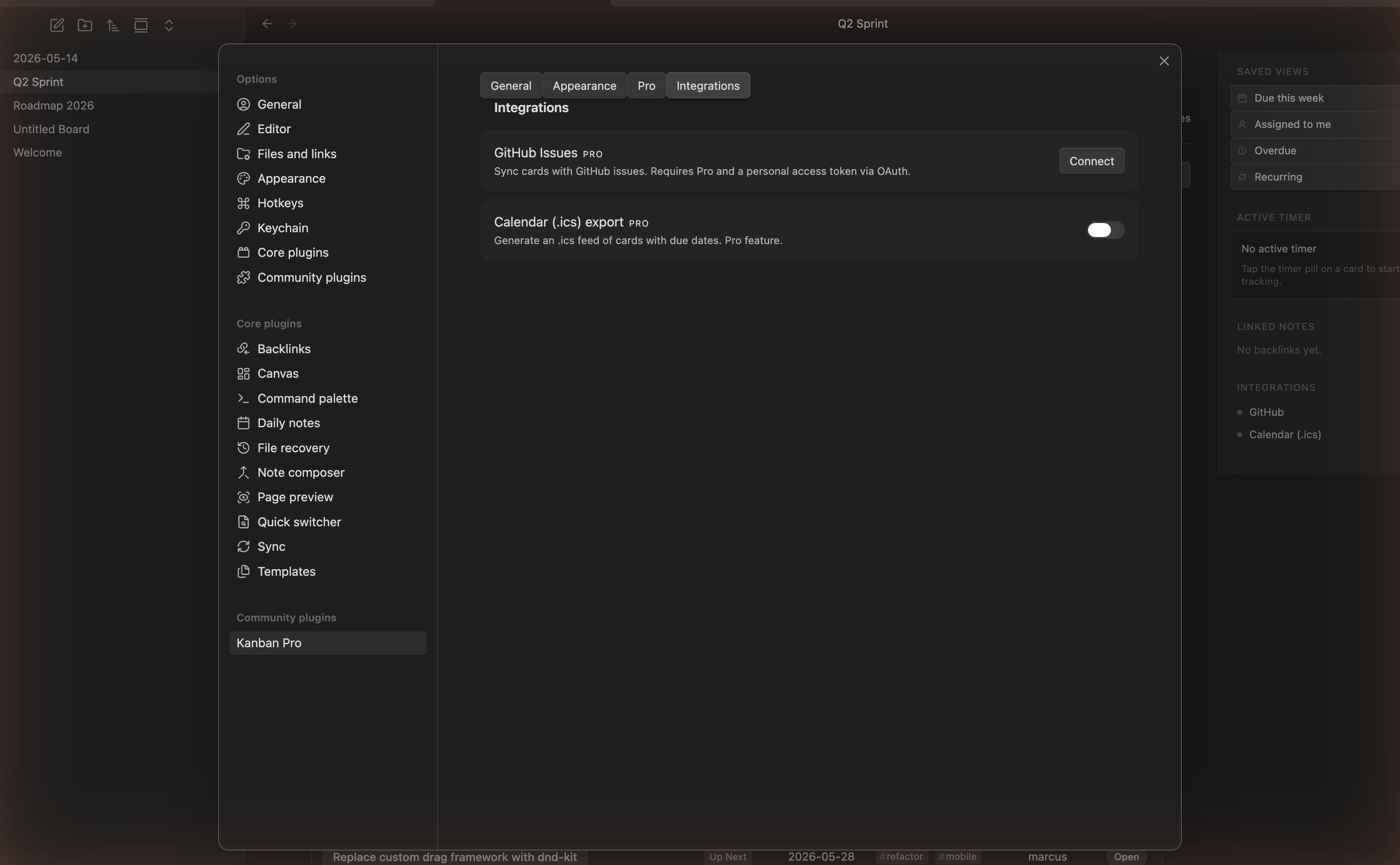1400x865 pixels.
Task: Open Community plugins settings
Action: (x=328, y=277)
